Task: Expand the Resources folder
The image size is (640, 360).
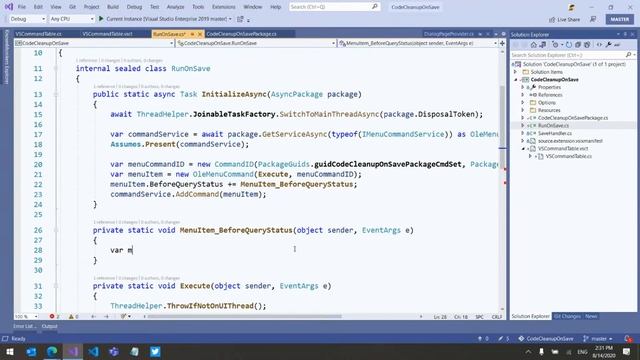Action: (x=523, y=110)
